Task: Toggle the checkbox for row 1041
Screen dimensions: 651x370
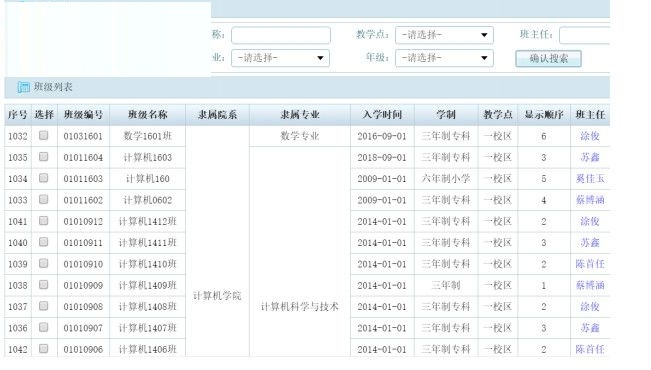Action: click(44, 221)
